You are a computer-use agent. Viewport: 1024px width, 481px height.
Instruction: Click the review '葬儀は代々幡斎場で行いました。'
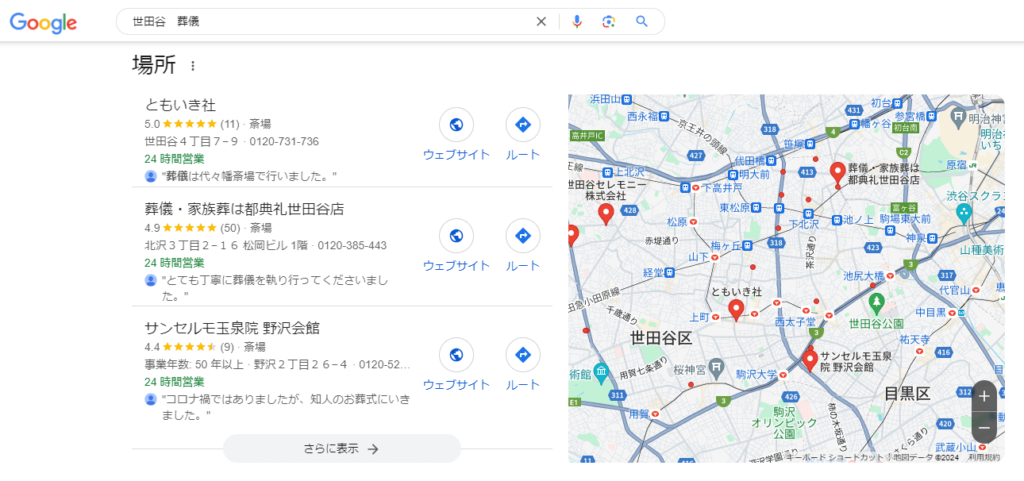(x=249, y=176)
